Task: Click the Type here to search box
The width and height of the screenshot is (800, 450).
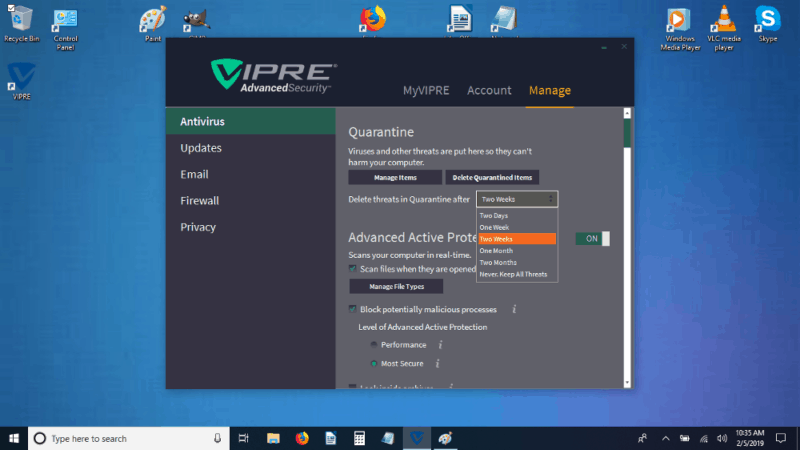Action: [129, 438]
